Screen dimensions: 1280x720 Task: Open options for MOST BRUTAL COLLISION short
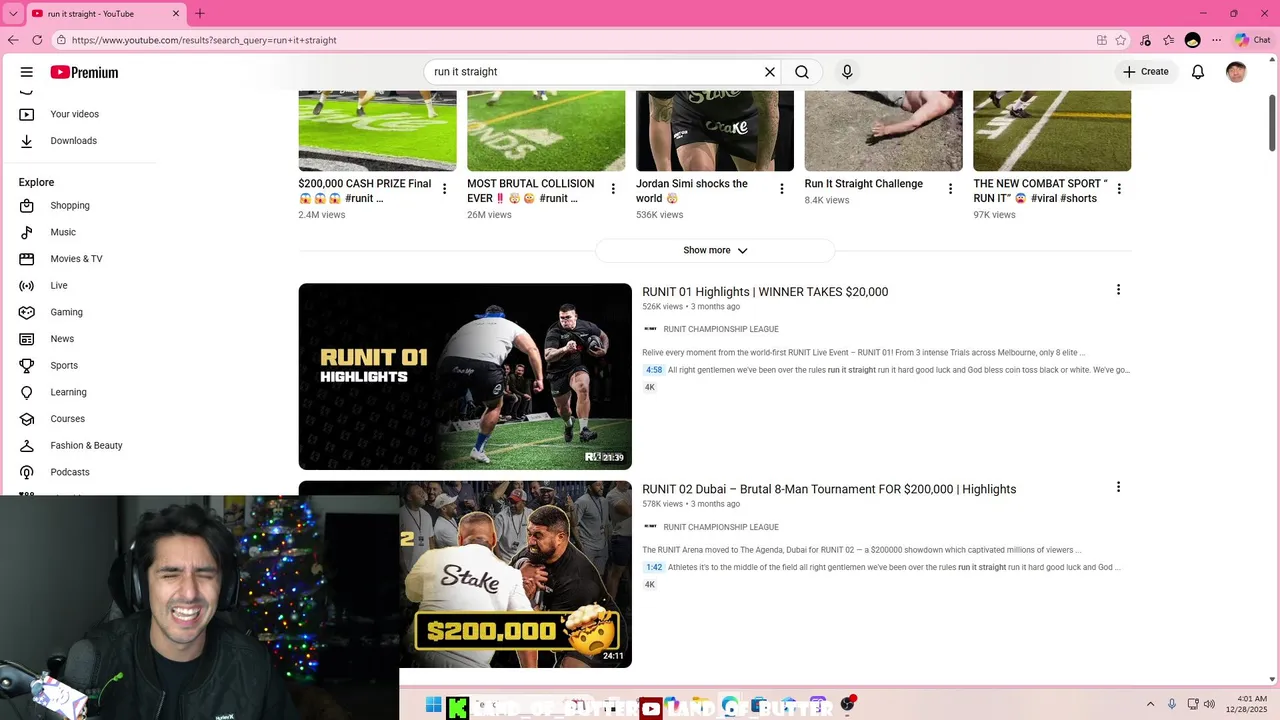[x=613, y=189]
